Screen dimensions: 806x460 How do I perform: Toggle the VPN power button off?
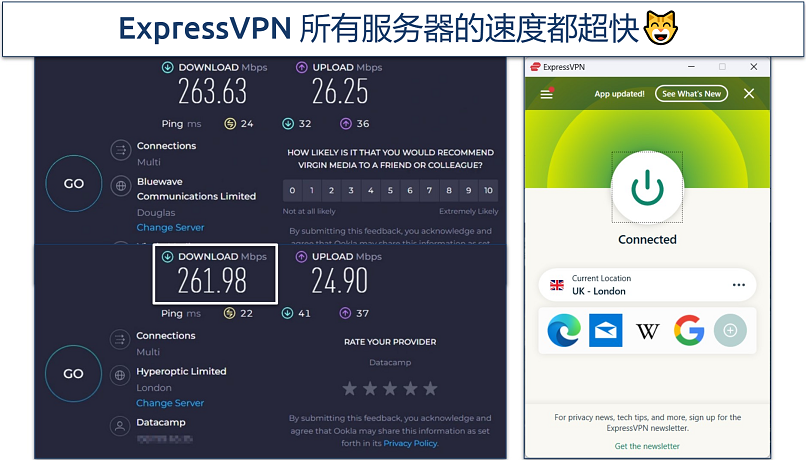647,187
